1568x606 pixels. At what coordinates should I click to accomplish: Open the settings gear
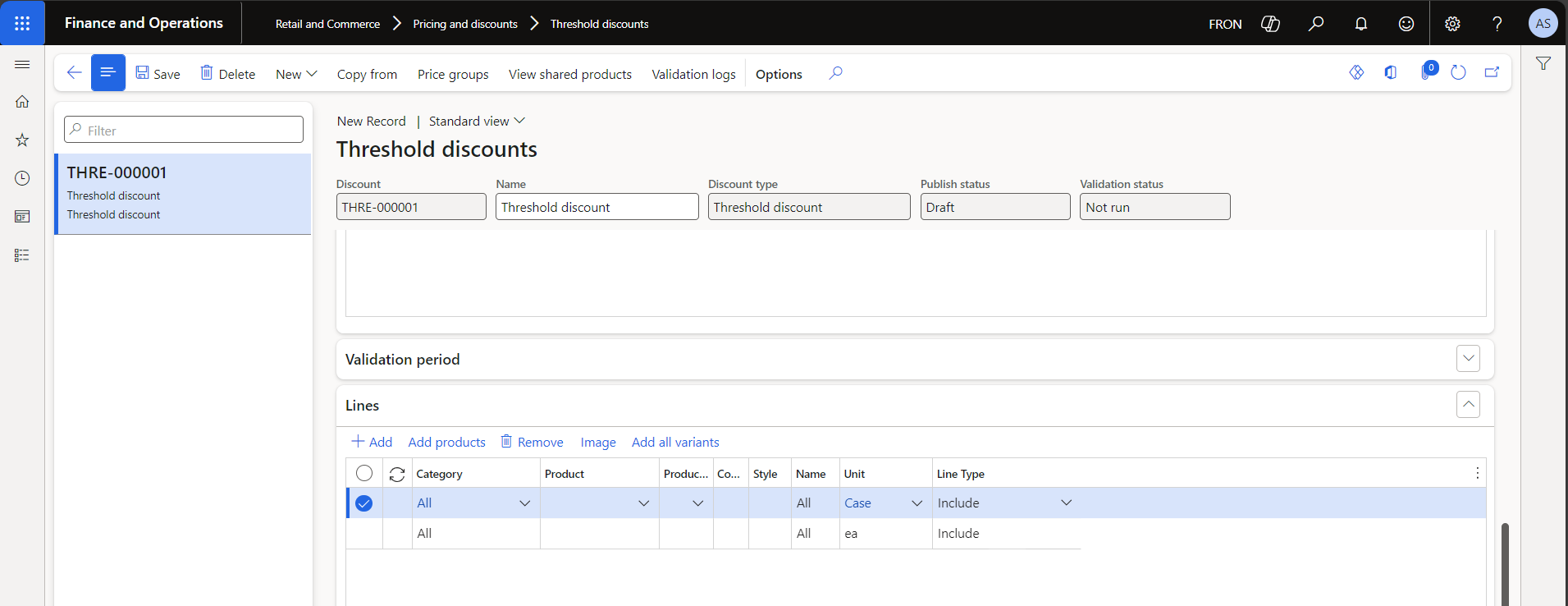click(1452, 24)
